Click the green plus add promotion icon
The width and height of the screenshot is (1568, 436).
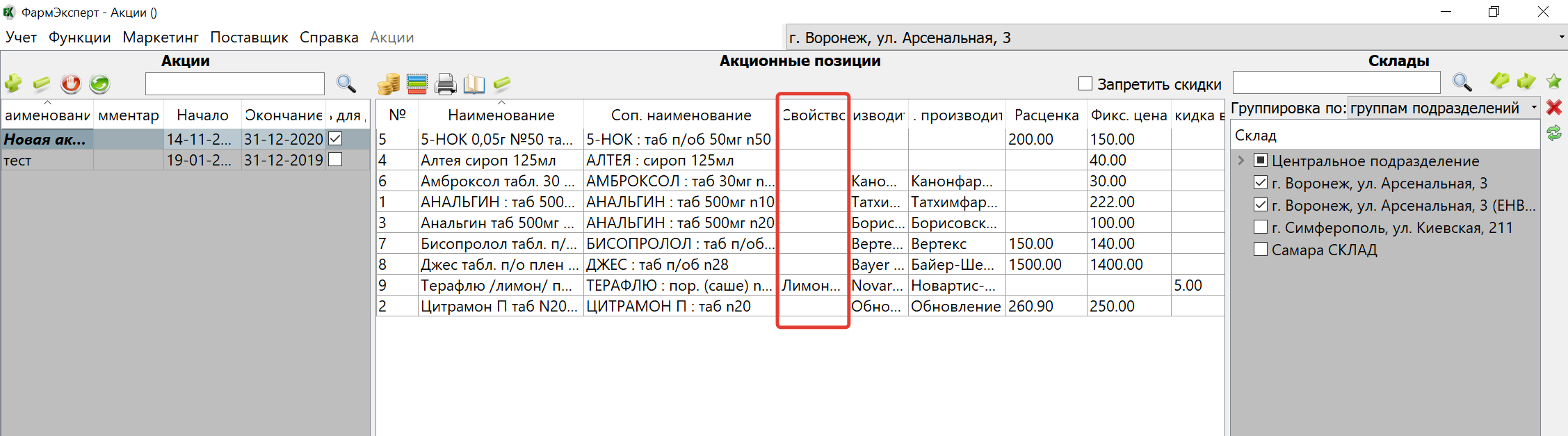[13, 84]
